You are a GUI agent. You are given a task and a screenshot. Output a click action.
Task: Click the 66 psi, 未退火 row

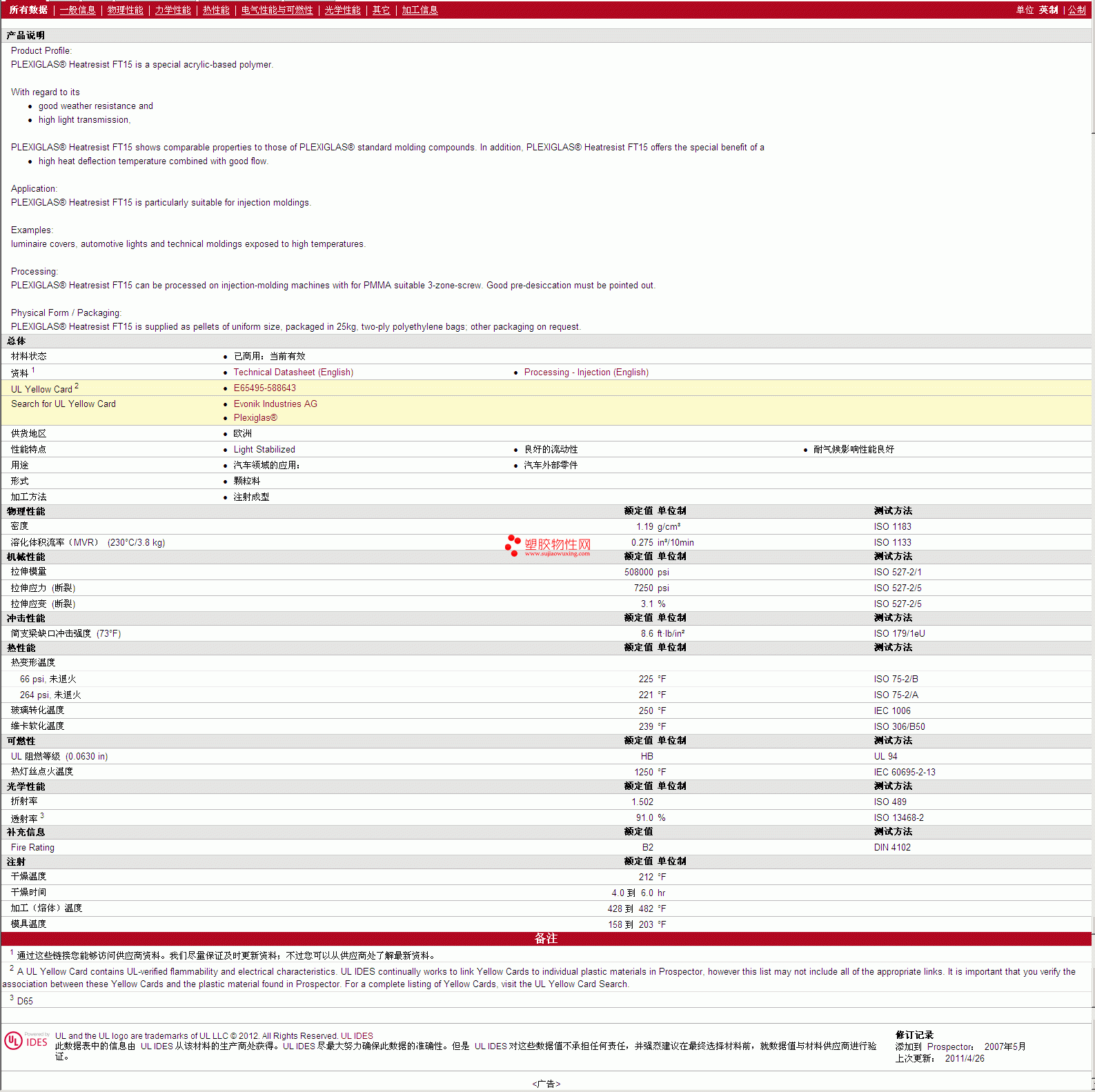point(546,679)
